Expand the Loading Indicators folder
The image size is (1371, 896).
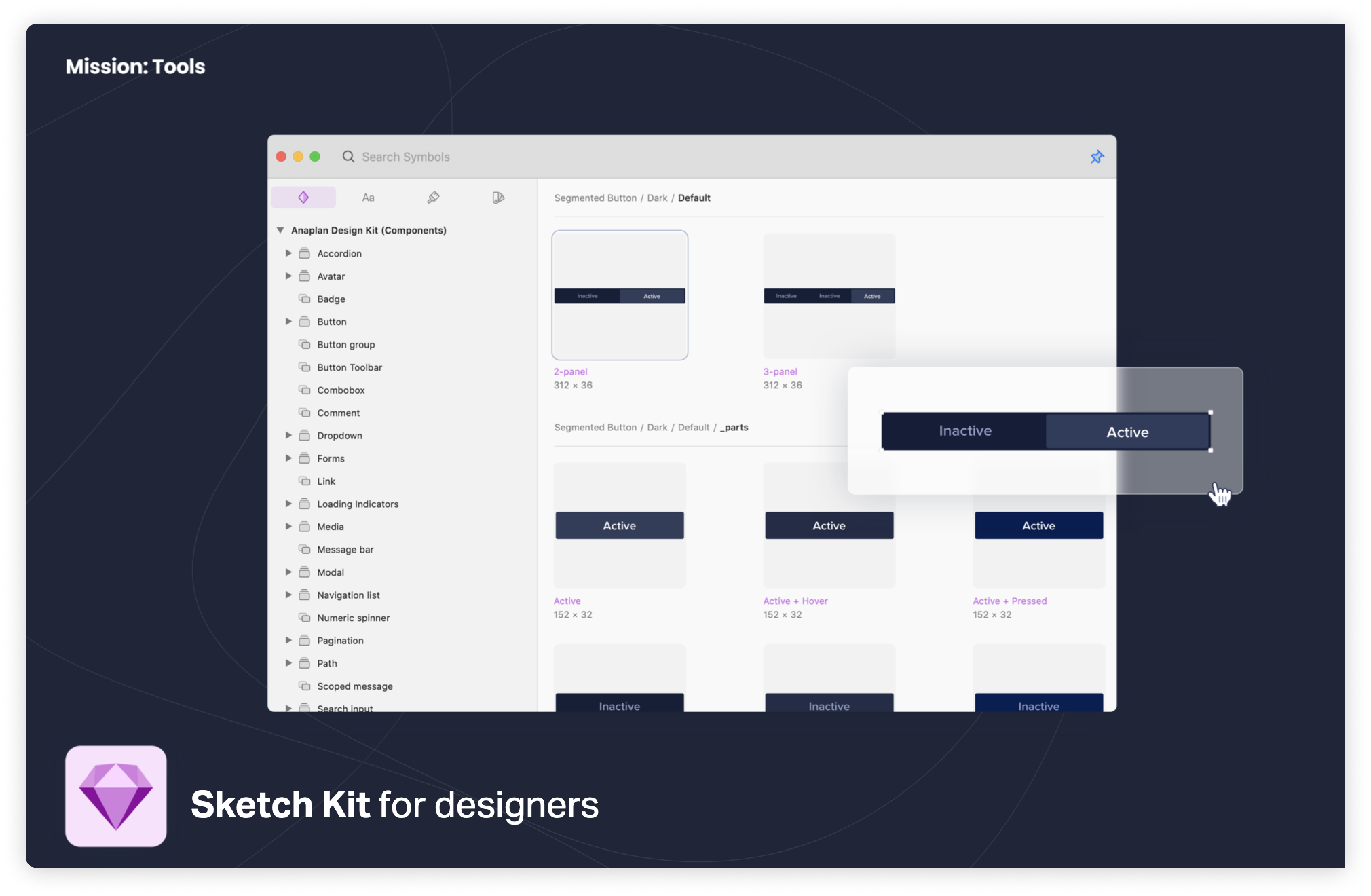click(x=288, y=504)
